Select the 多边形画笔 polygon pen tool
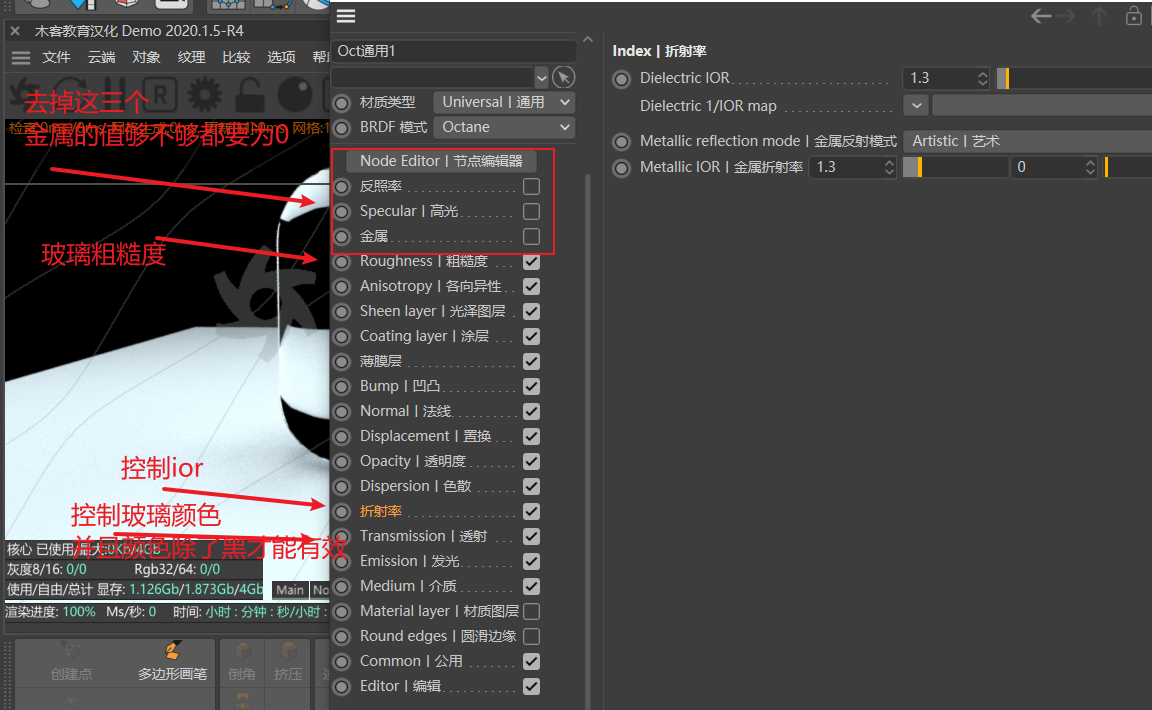This screenshot has width=1152, height=710. (173, 663)
